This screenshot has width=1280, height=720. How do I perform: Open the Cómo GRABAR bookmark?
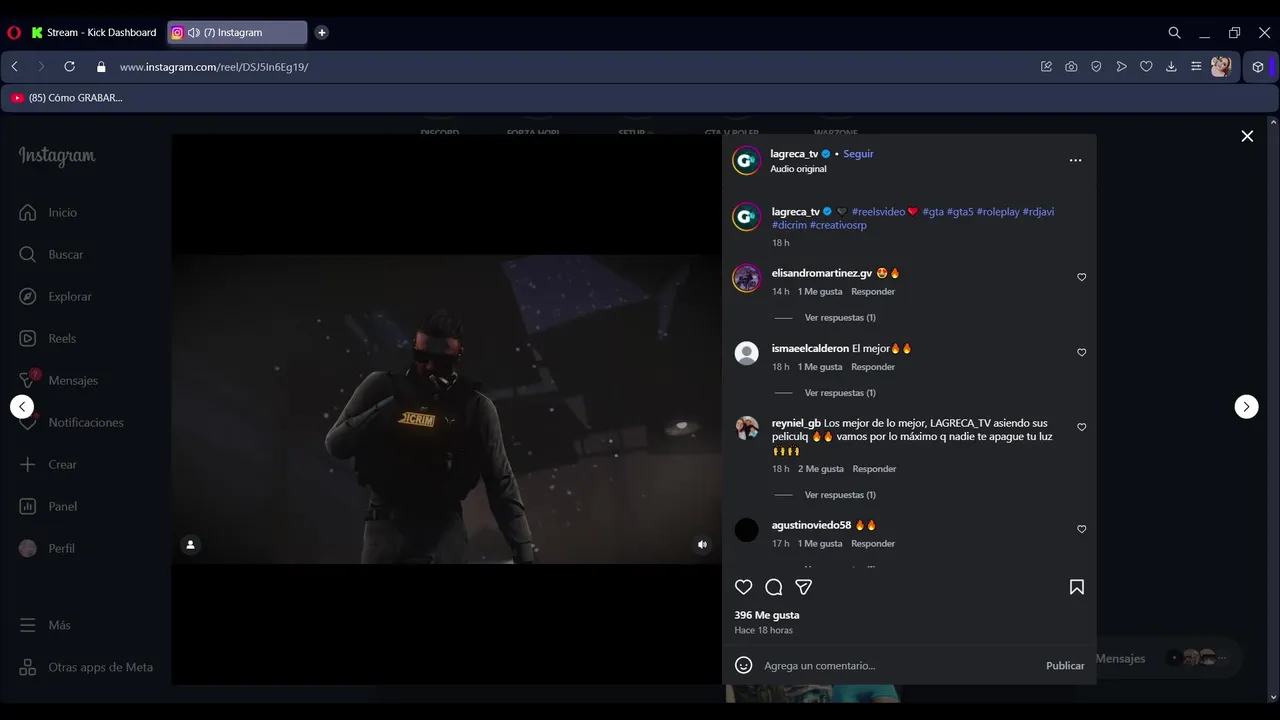click(67, 98)
